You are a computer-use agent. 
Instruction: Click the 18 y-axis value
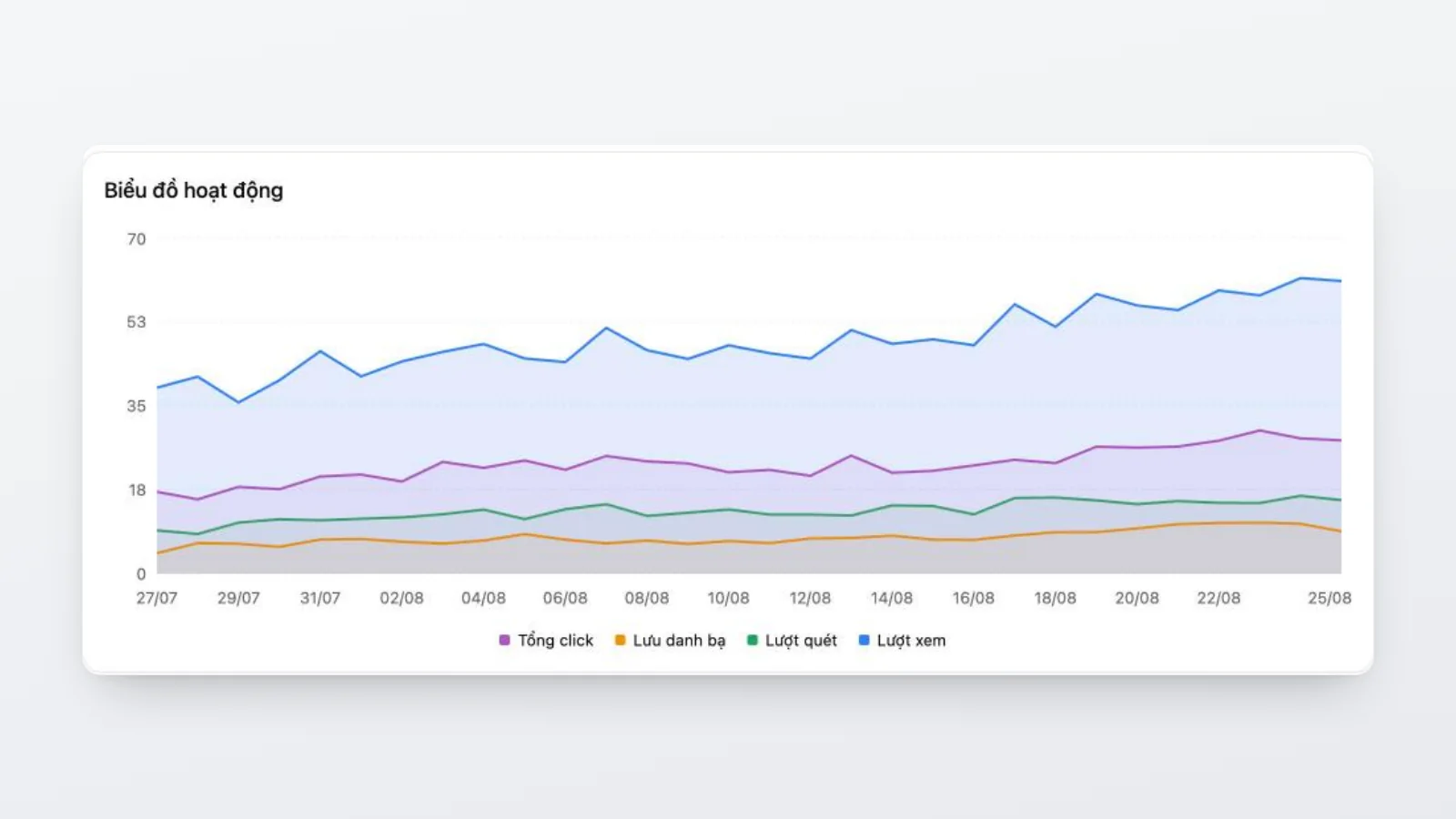(x=137, y=490)
